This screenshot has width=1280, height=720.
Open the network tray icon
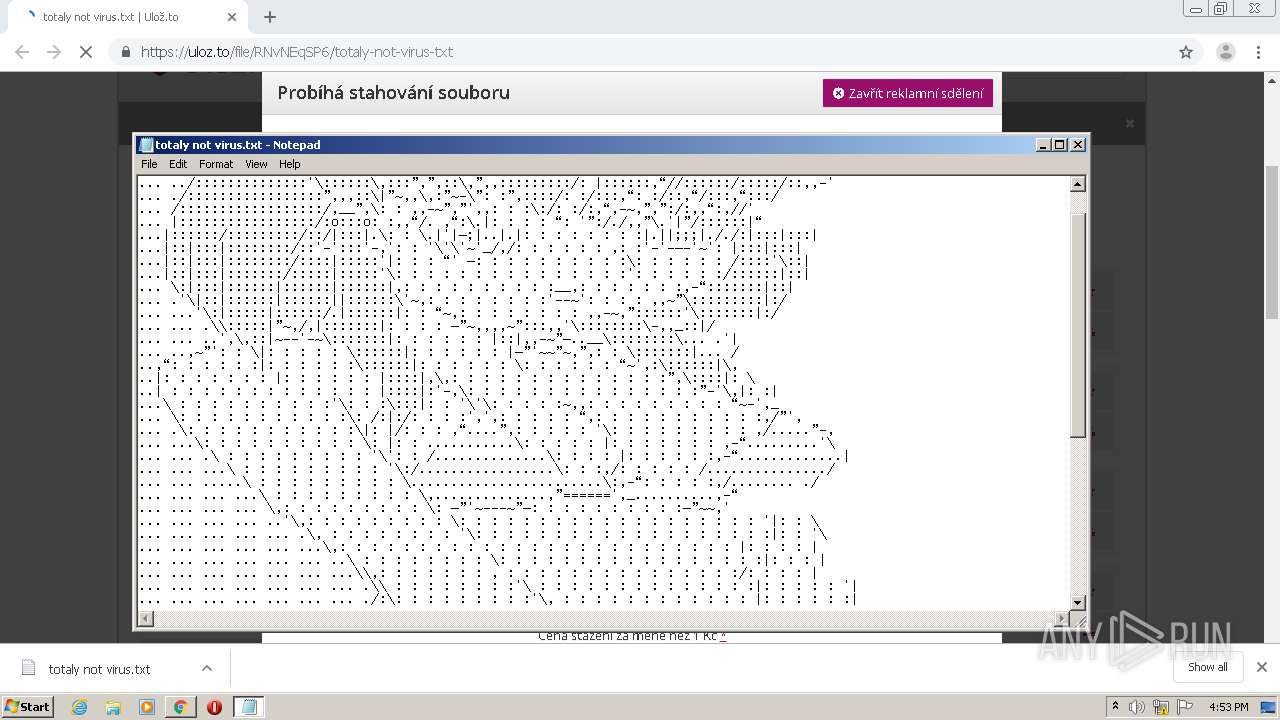1161,707
